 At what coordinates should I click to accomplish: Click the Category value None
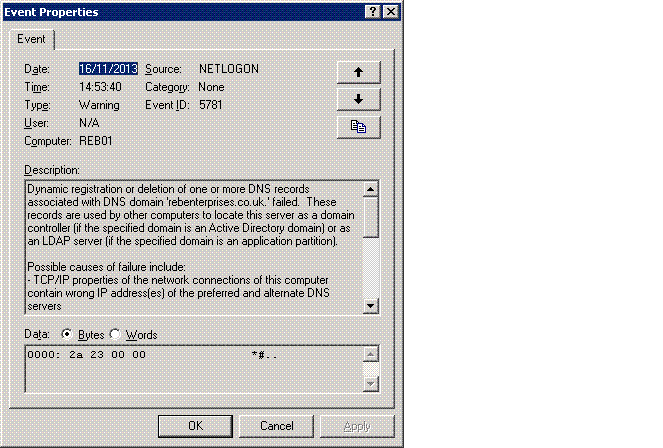211,87
